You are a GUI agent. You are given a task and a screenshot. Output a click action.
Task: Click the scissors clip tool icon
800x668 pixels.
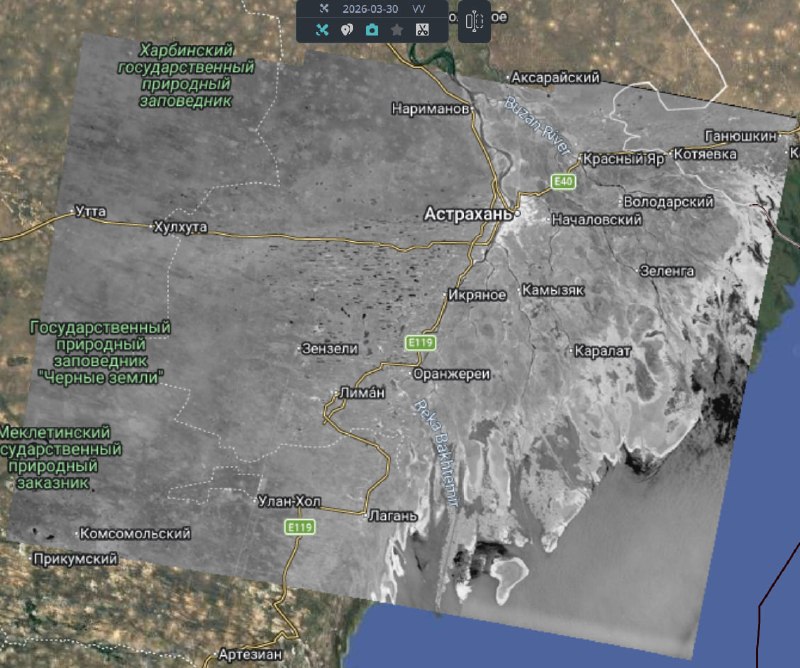(422, 30)
